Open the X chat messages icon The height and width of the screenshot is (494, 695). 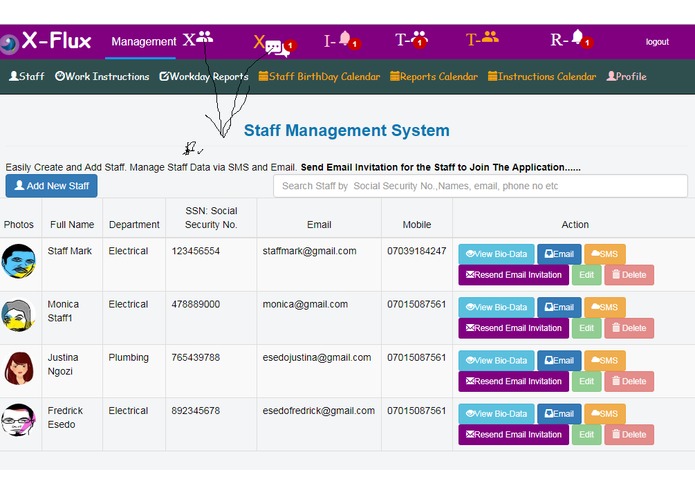tap(275, 45)
